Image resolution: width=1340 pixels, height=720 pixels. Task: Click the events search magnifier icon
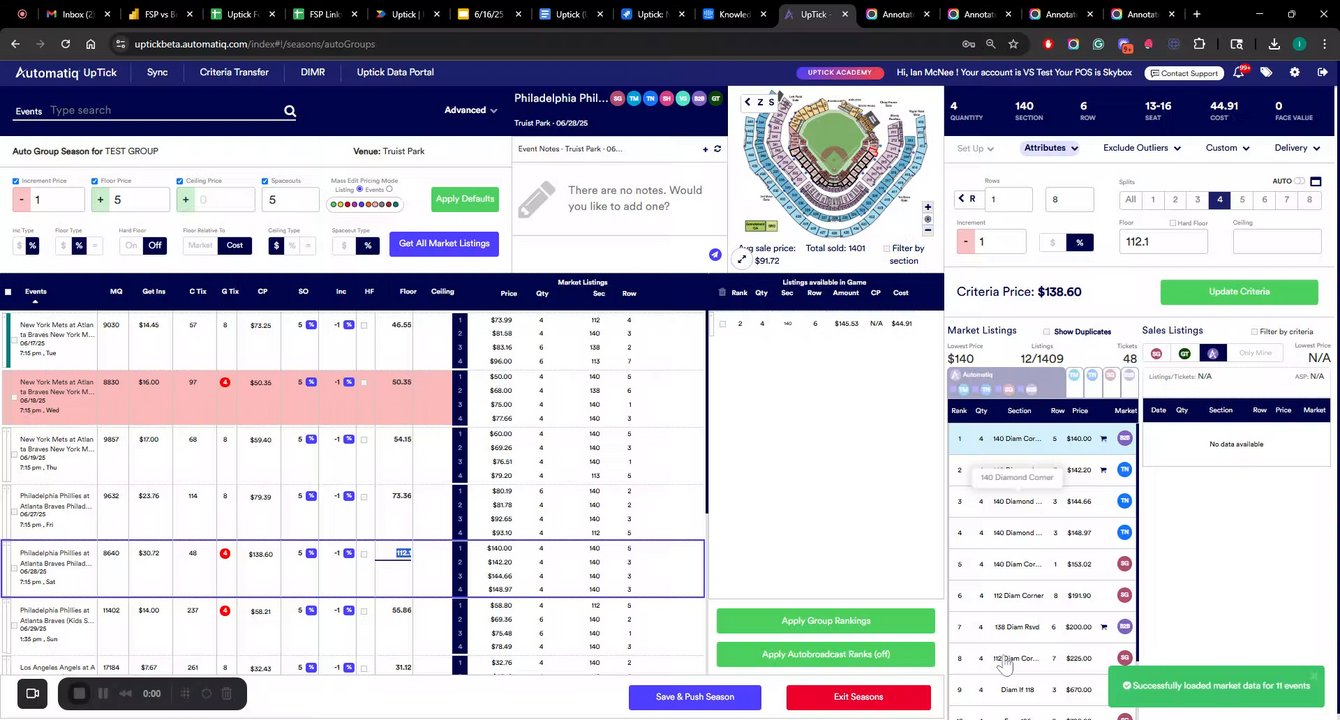pos(290,111)
